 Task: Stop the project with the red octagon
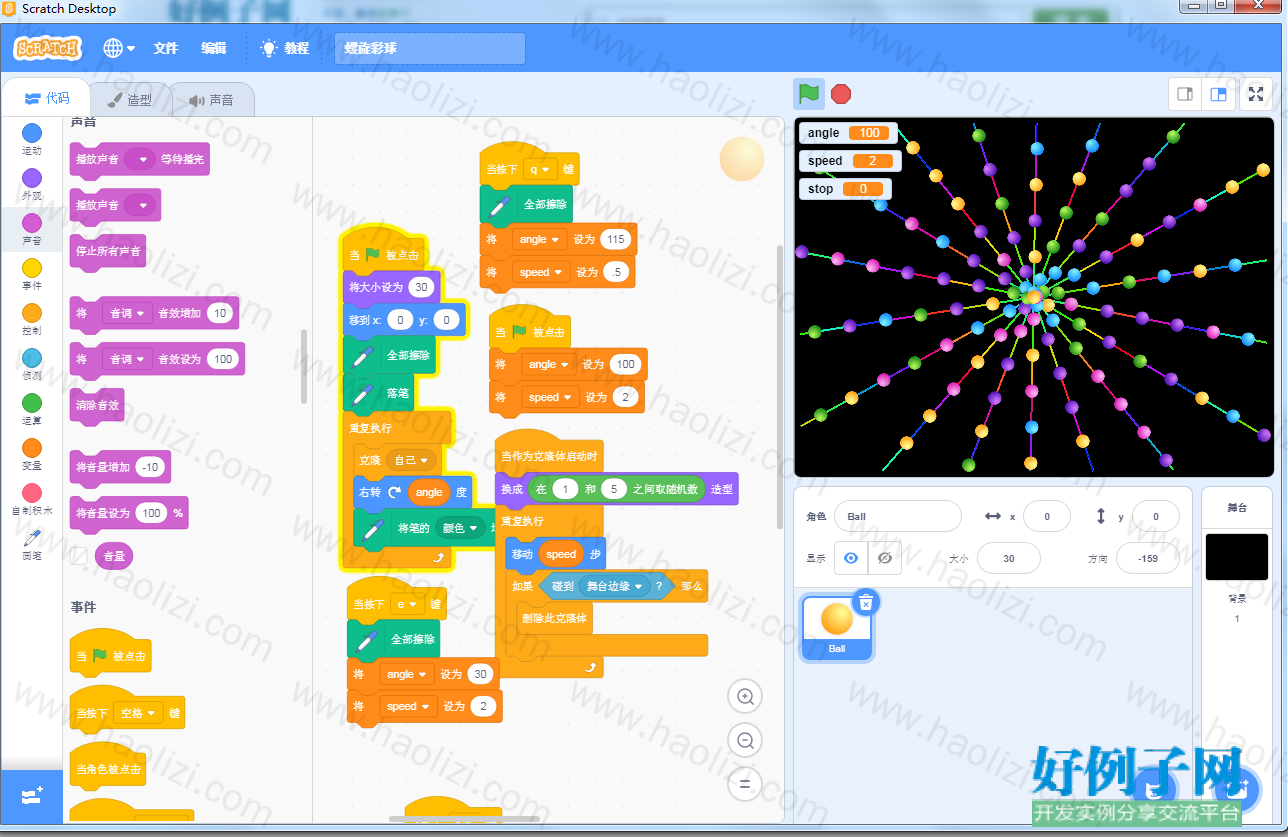pyautogui.click(x=841, y=94)
